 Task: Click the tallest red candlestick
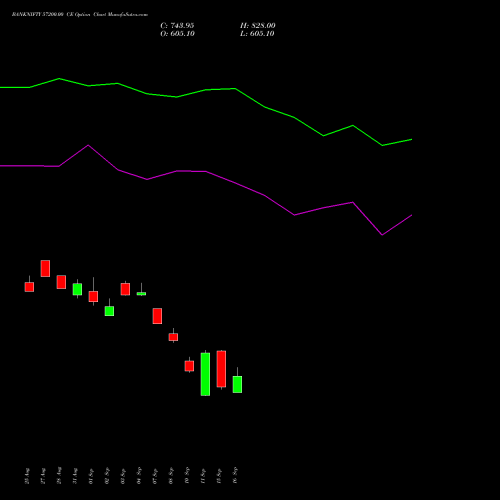[x=221, y=369]
